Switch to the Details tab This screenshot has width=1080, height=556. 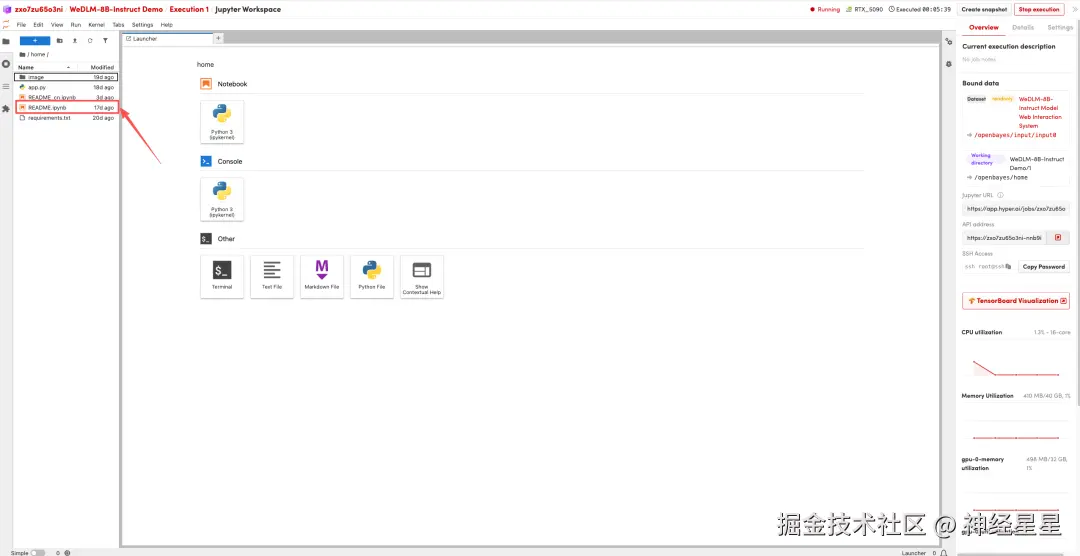(x=1023, y=28)
